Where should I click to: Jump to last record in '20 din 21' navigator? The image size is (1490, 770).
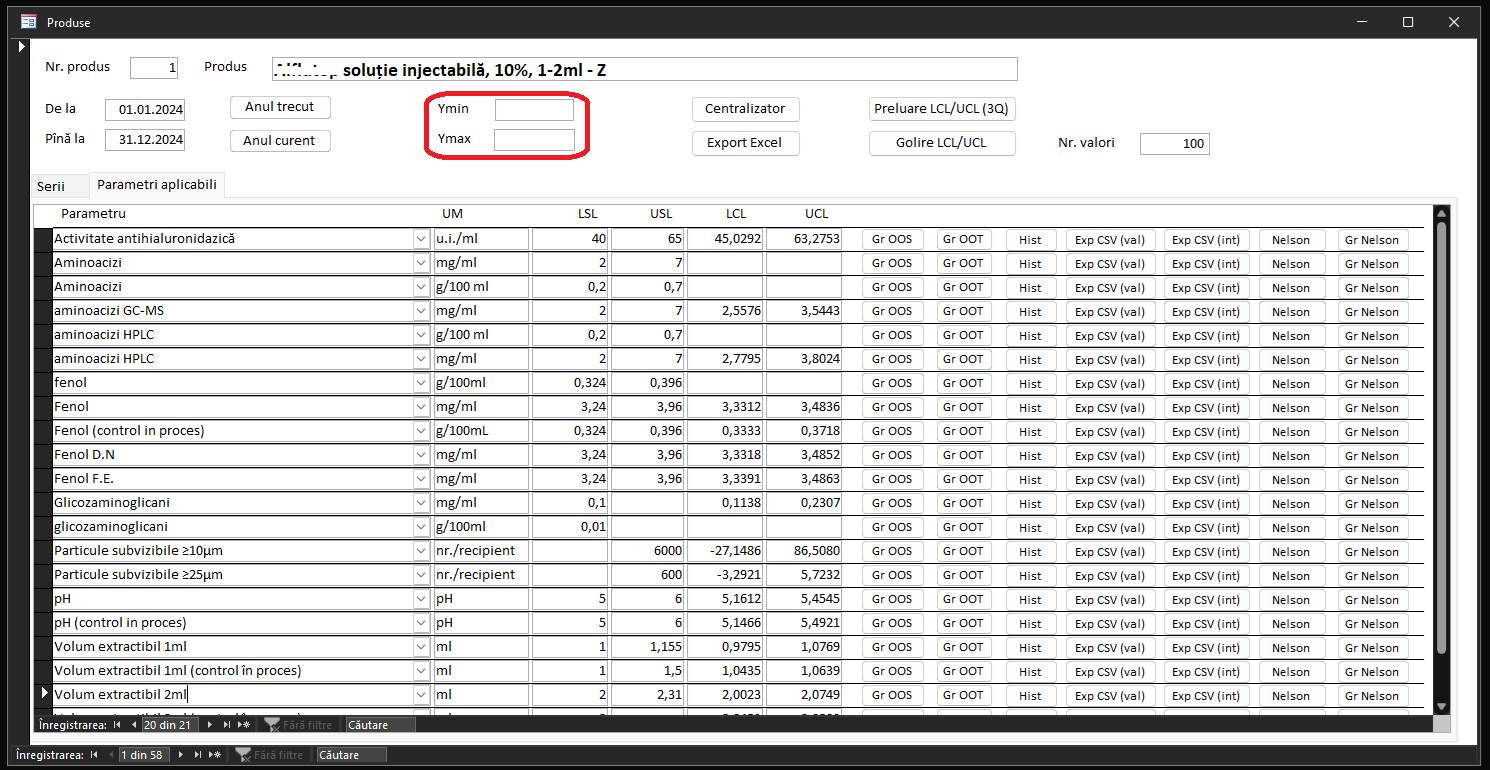226,724
